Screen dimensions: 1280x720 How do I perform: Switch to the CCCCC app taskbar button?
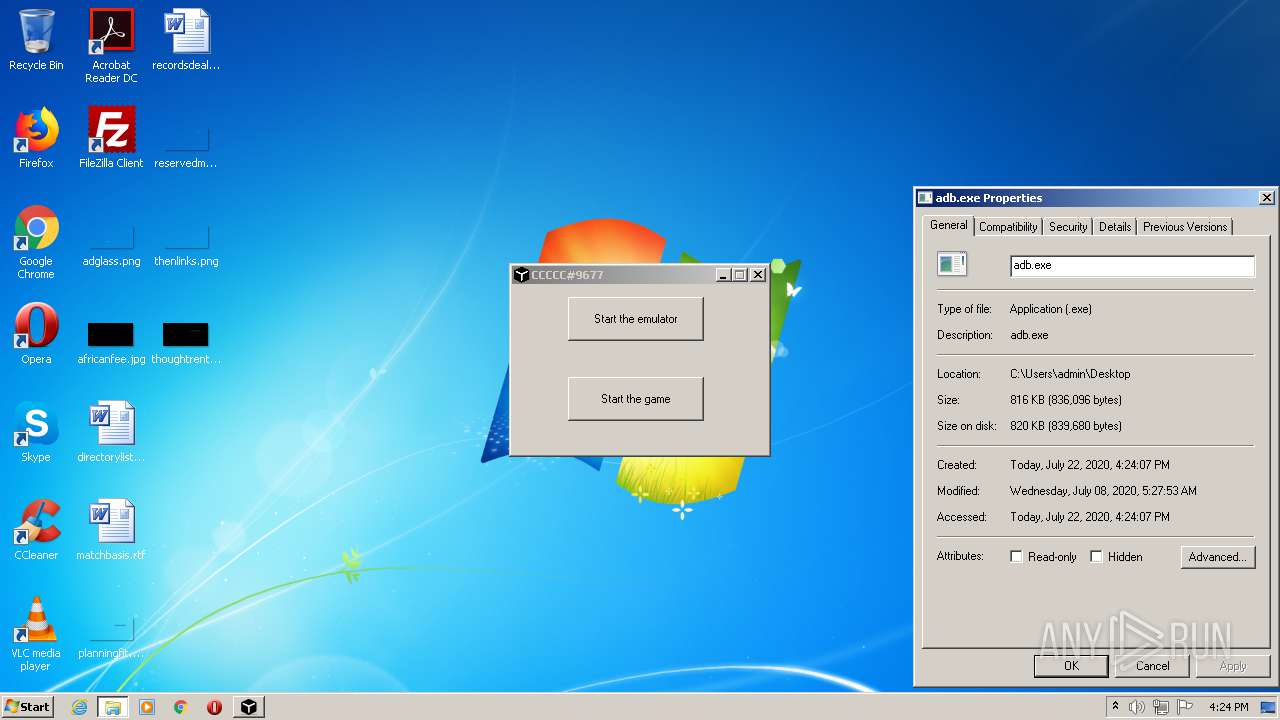(x=248, y=707)
